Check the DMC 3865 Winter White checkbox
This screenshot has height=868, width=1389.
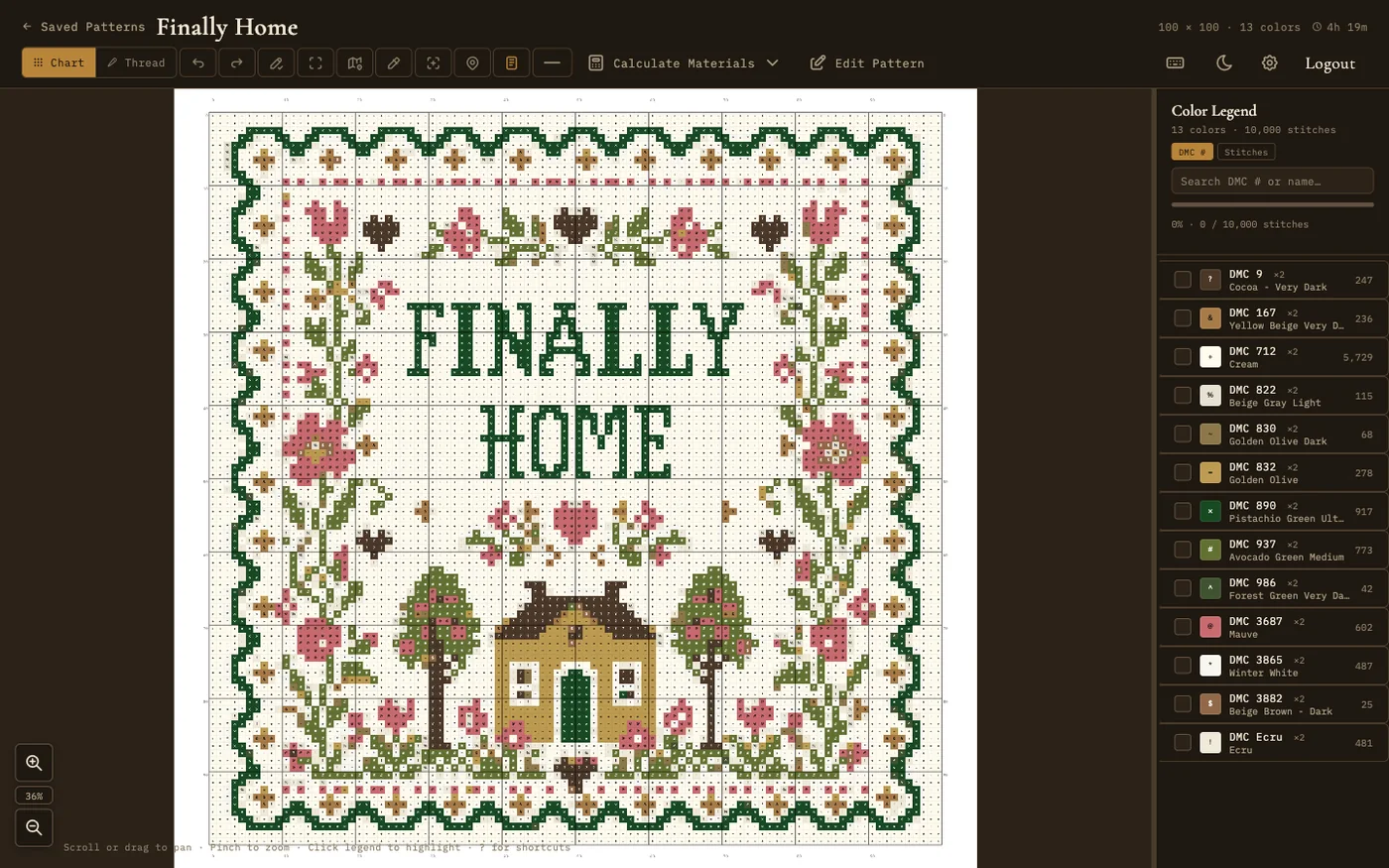point(1183,666)
